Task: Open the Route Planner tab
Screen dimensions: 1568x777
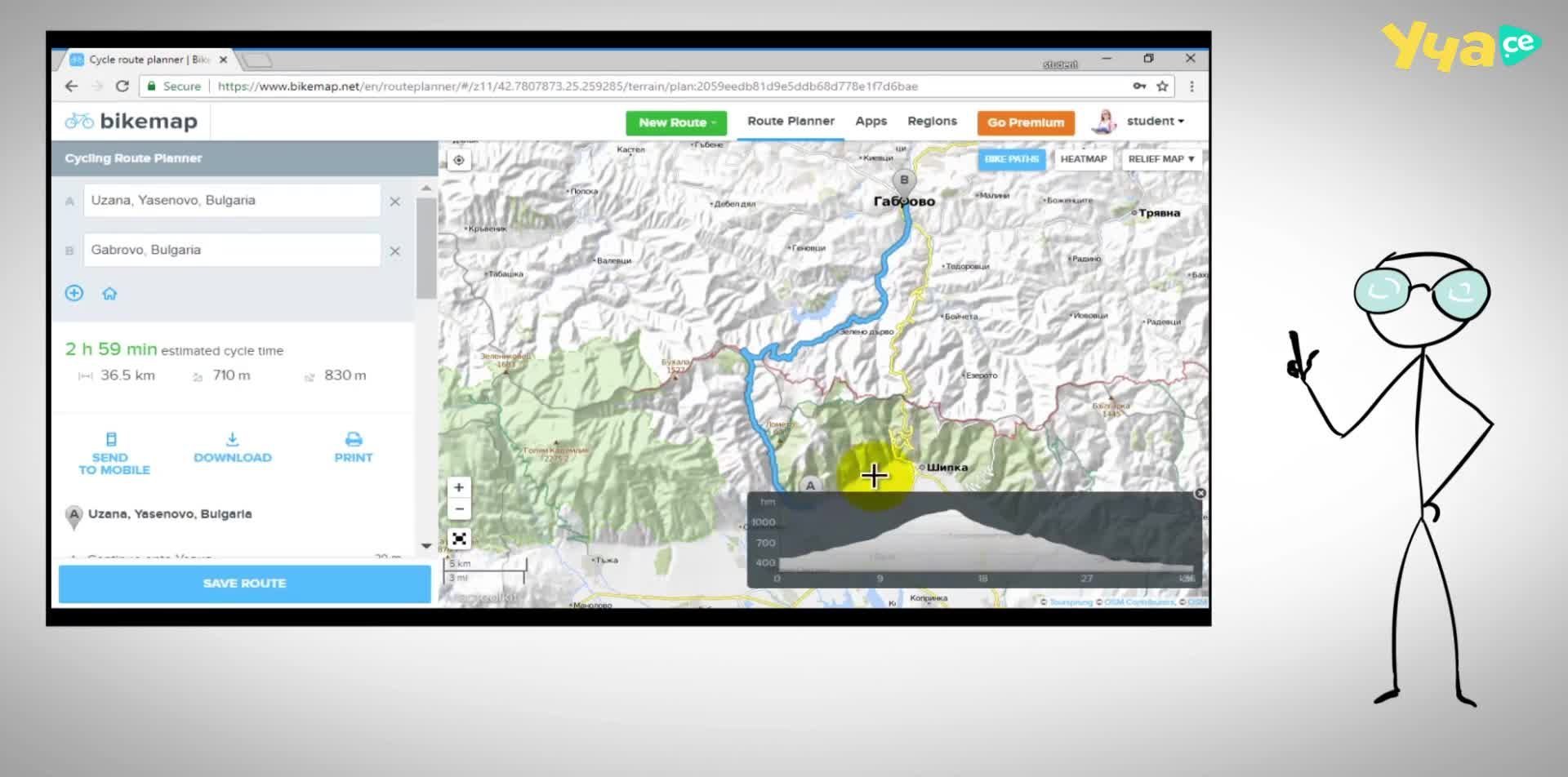Action: [x=791, y=121]
